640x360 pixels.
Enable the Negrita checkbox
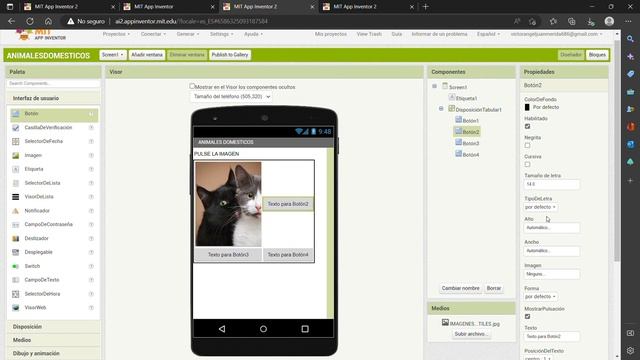coord(527,146)
